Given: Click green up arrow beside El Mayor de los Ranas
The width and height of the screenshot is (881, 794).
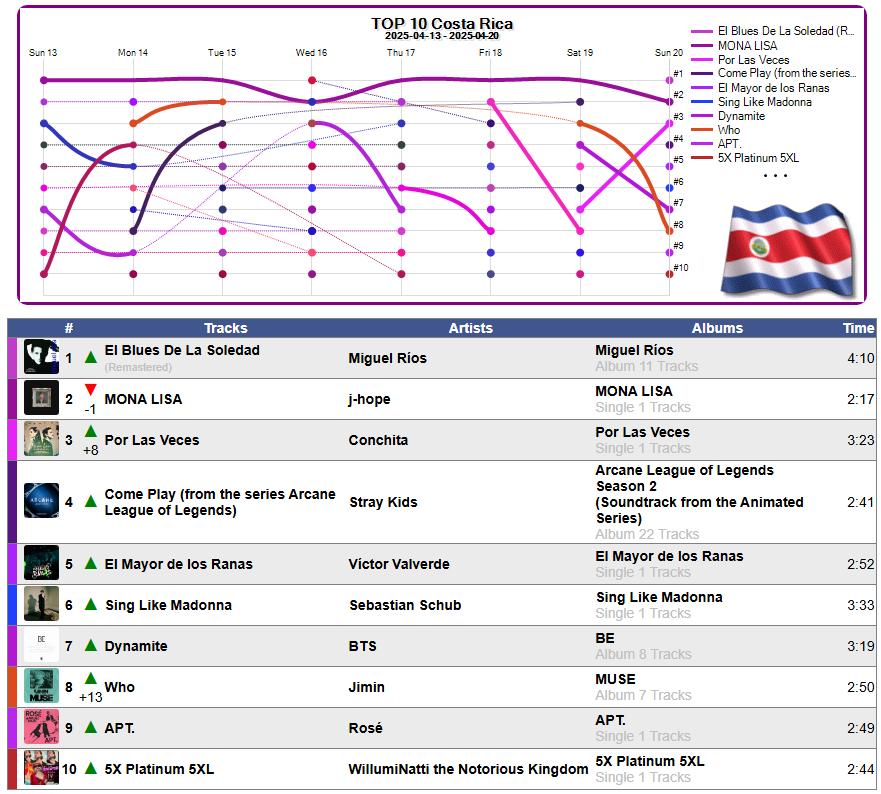Looking at the screenshot, I should click(x=90, y=563).
